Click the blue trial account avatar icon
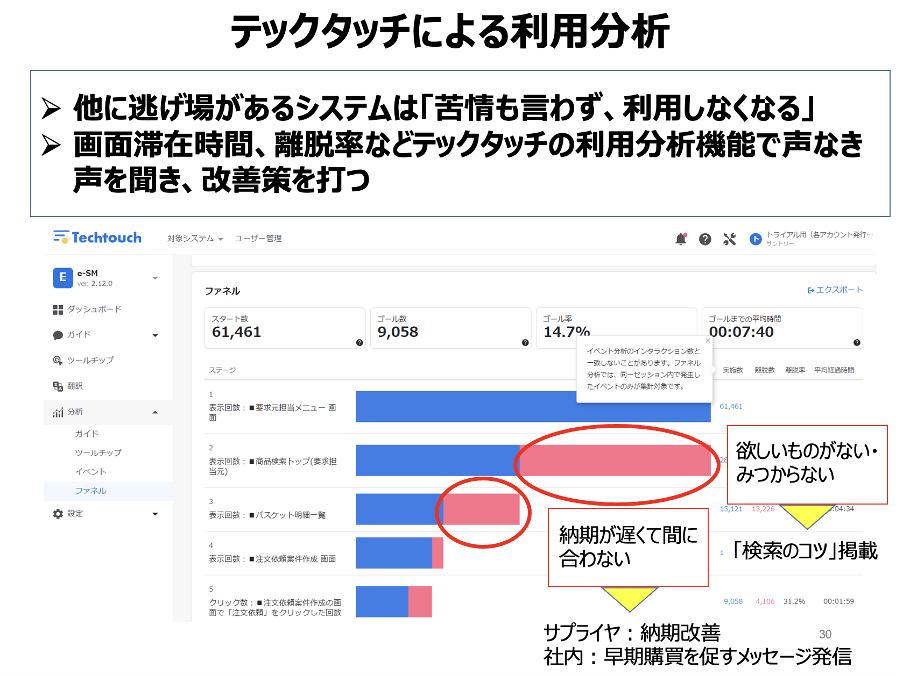Screen dimensions: 904x676 click(754, 239)
